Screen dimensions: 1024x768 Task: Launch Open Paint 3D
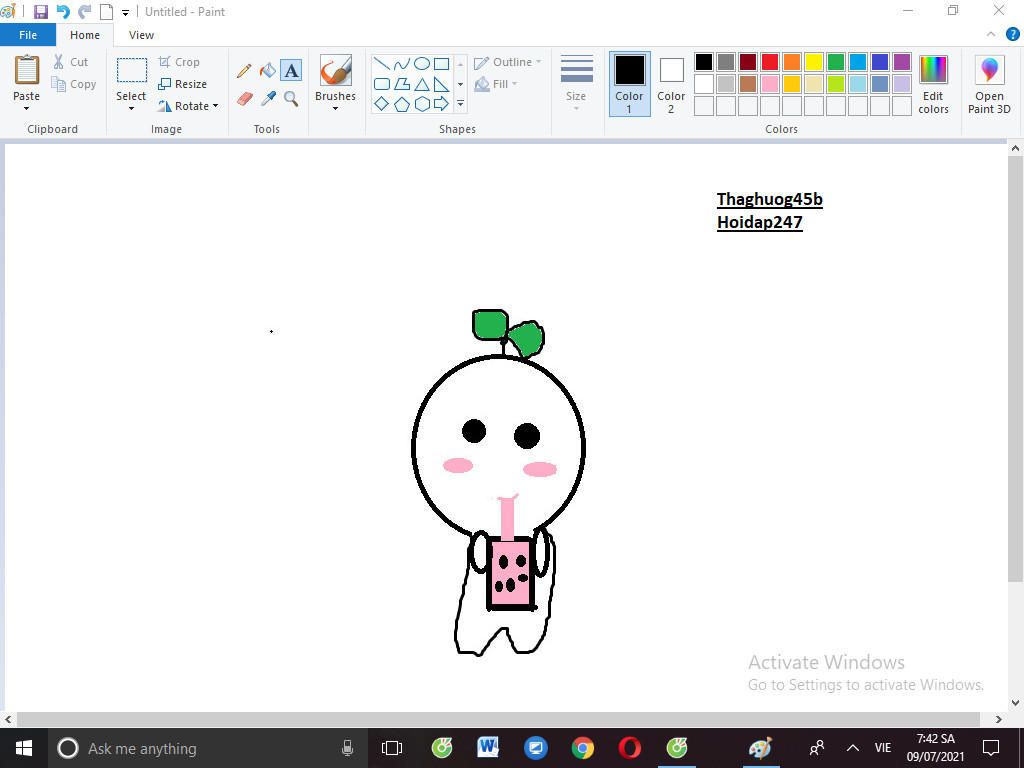(989, 84)
